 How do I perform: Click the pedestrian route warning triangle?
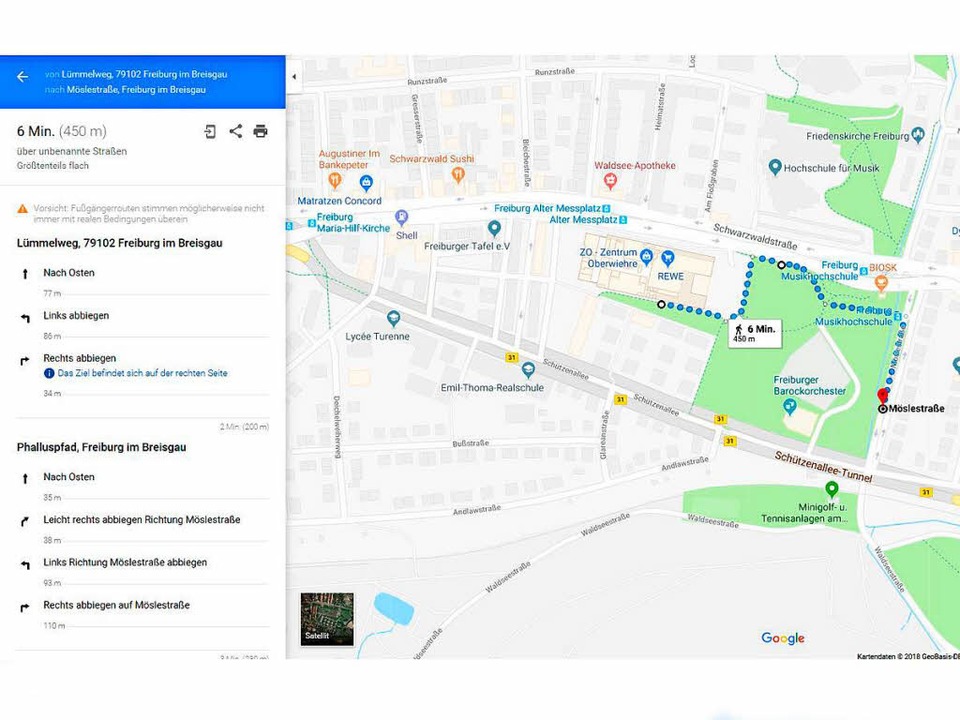23,209
